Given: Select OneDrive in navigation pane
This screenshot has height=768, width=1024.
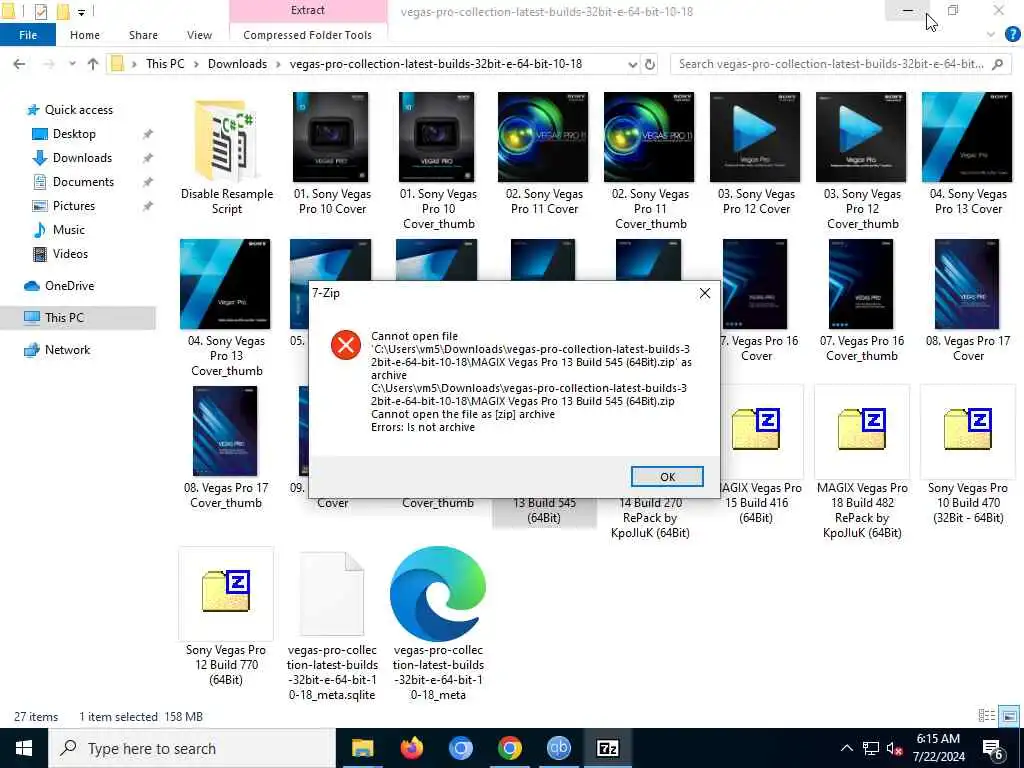Looking at the screenshot, I should click(x=69, y=286).
